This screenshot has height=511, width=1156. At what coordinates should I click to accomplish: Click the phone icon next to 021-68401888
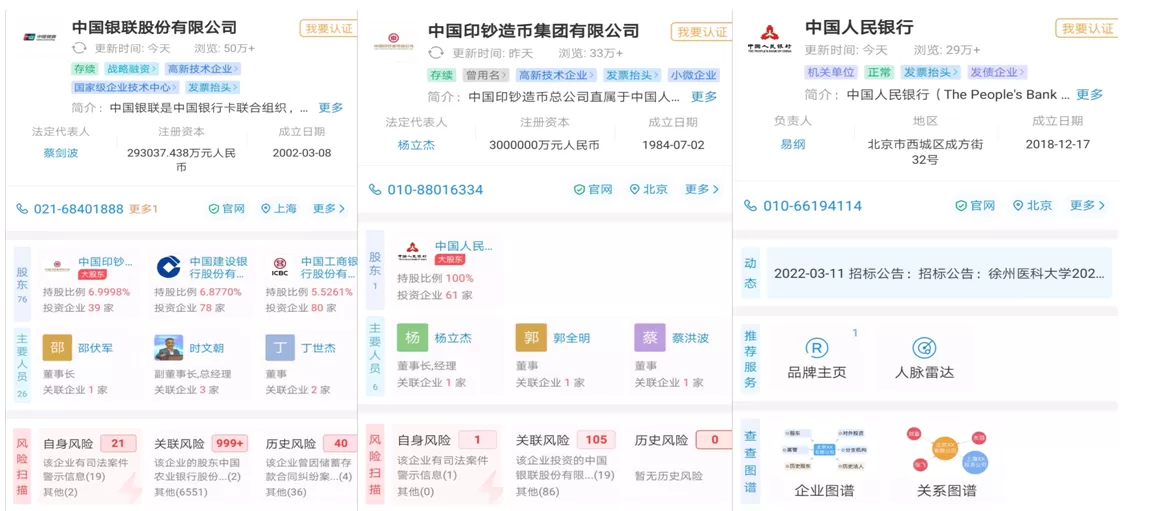[x=23, y=209]
